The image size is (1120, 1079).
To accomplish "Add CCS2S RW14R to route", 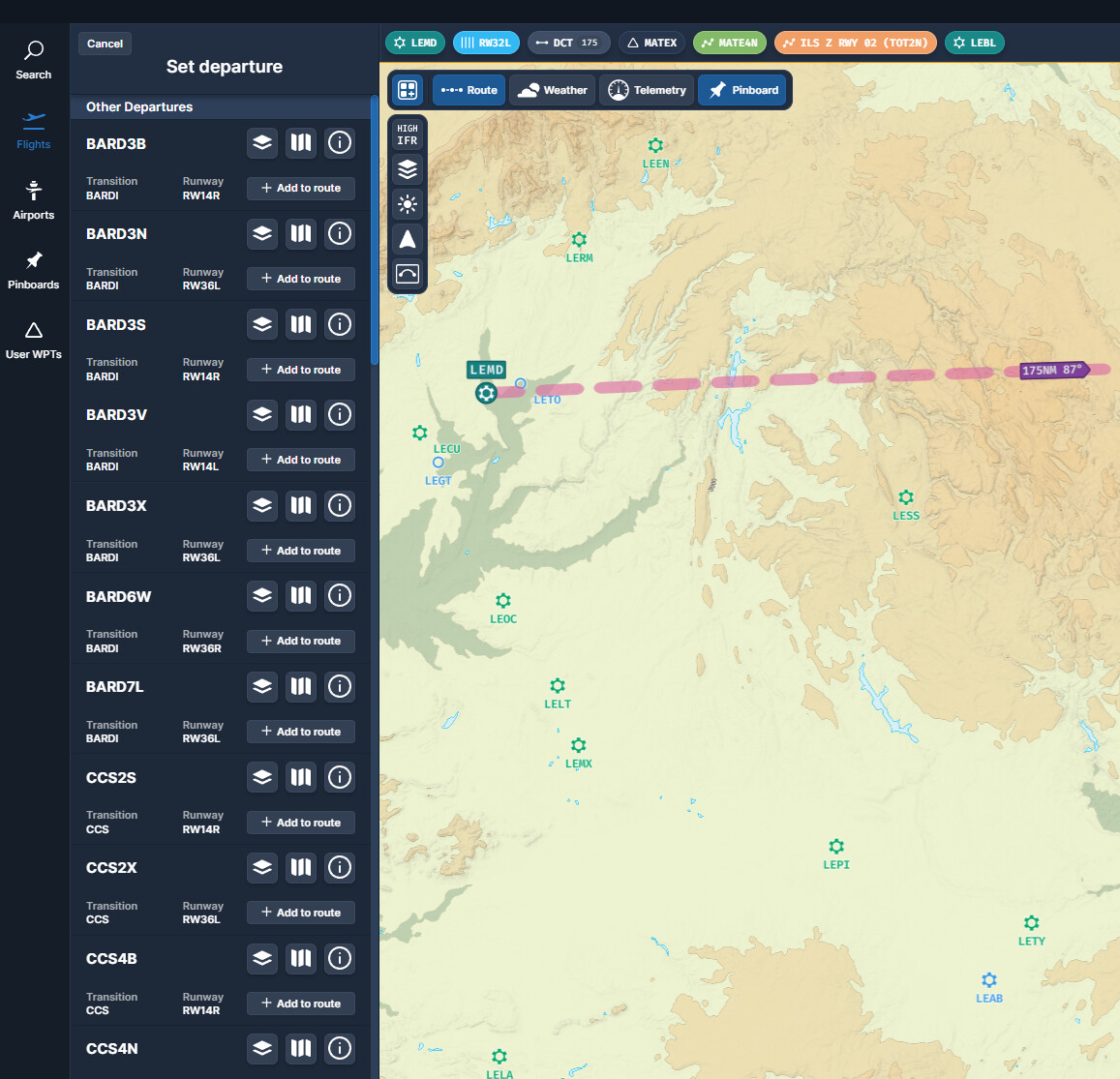I will coord(301,822).
